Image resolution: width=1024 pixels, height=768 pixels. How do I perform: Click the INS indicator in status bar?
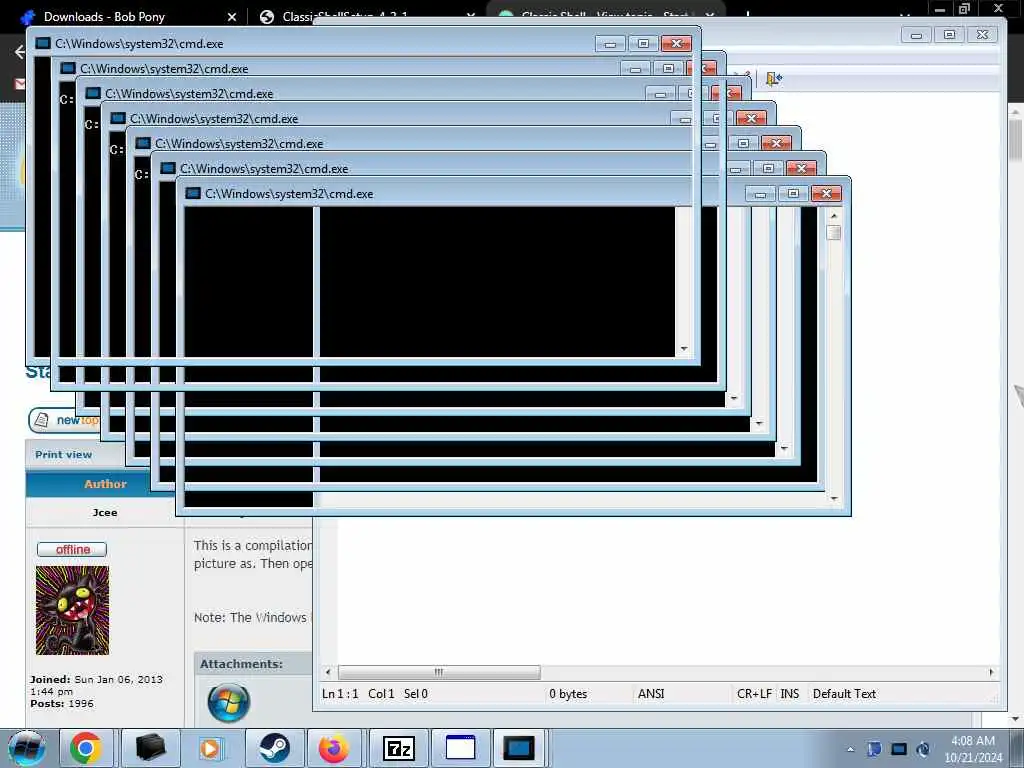pyautogui.click(x=790, y=694)
